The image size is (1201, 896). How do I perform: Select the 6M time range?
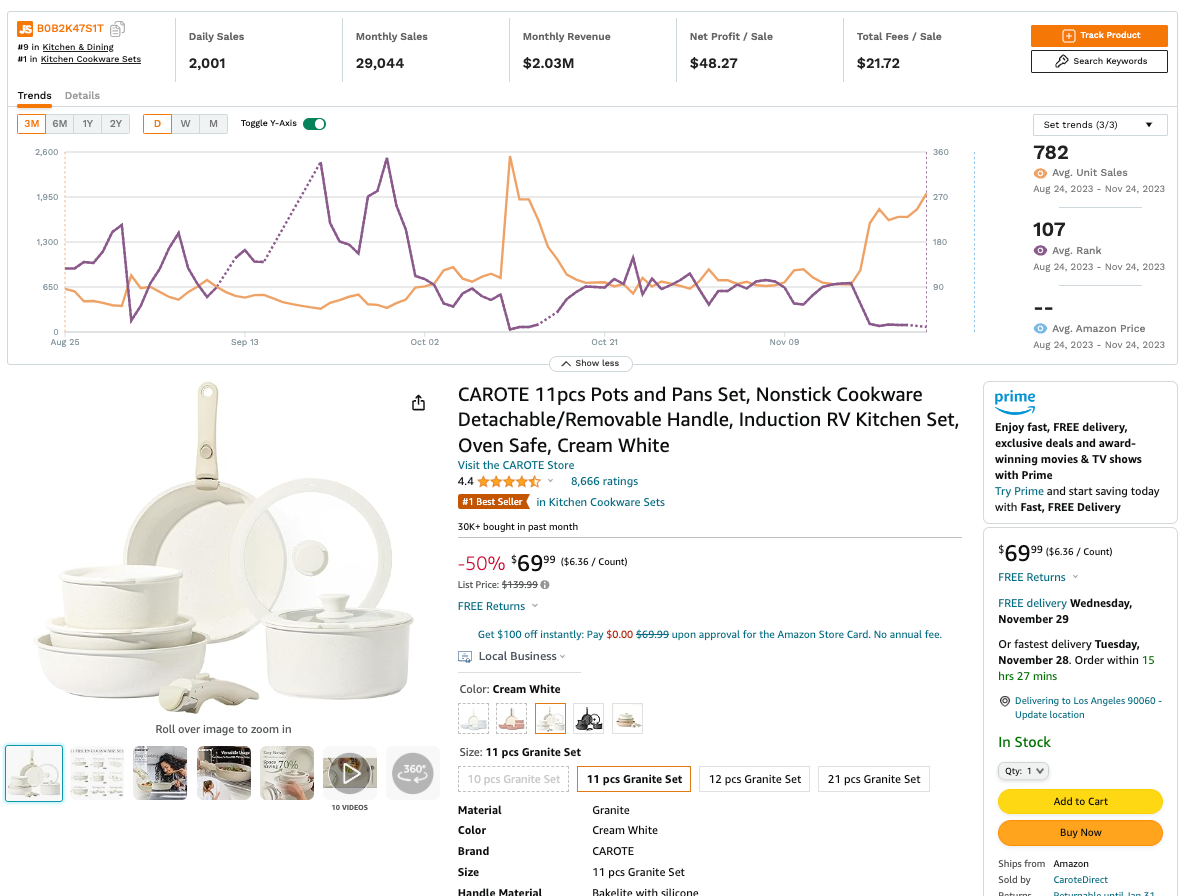click(60, 124)
